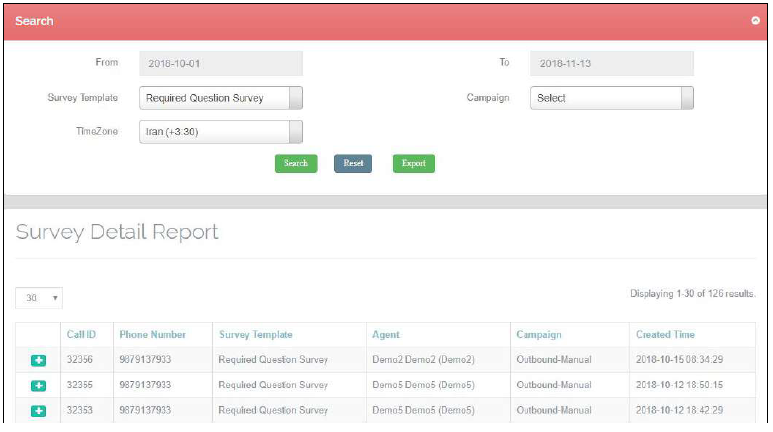Image resolution: width=773 pixels, height=432 pixels.
Task: Expand row details for Call ID 32356
Action: coord(38,360)
